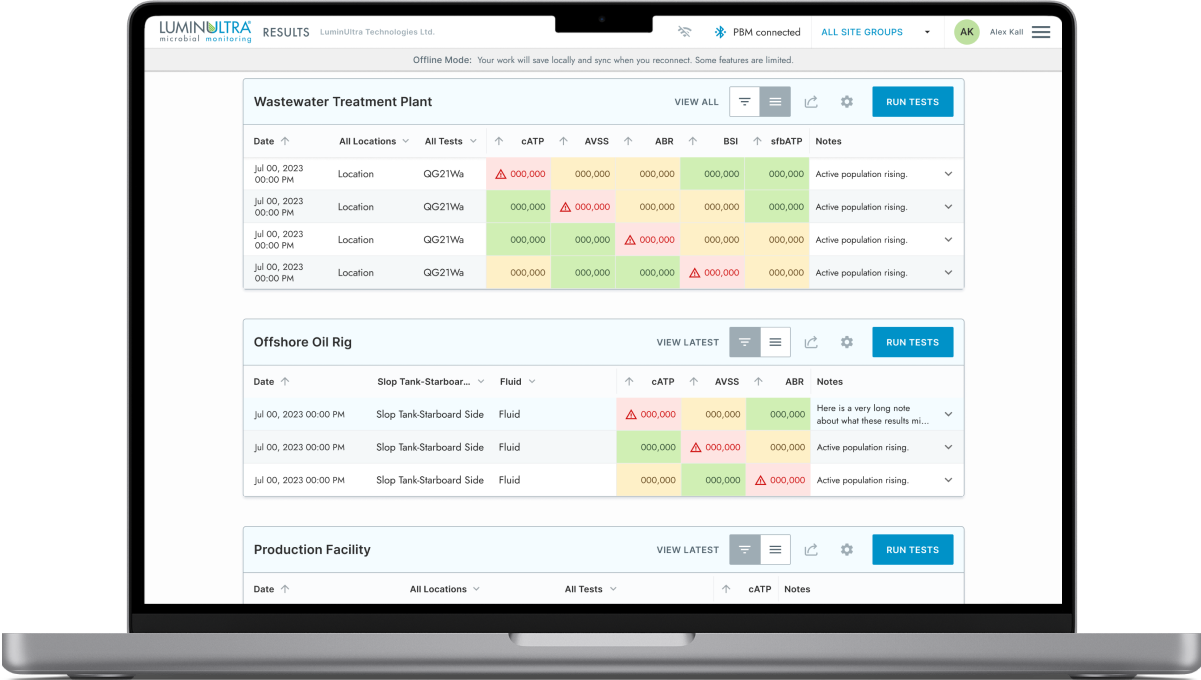Screen dimensions: 1201x680
Task: Click the LuminUltra logo
Action: tap(205, 31)
